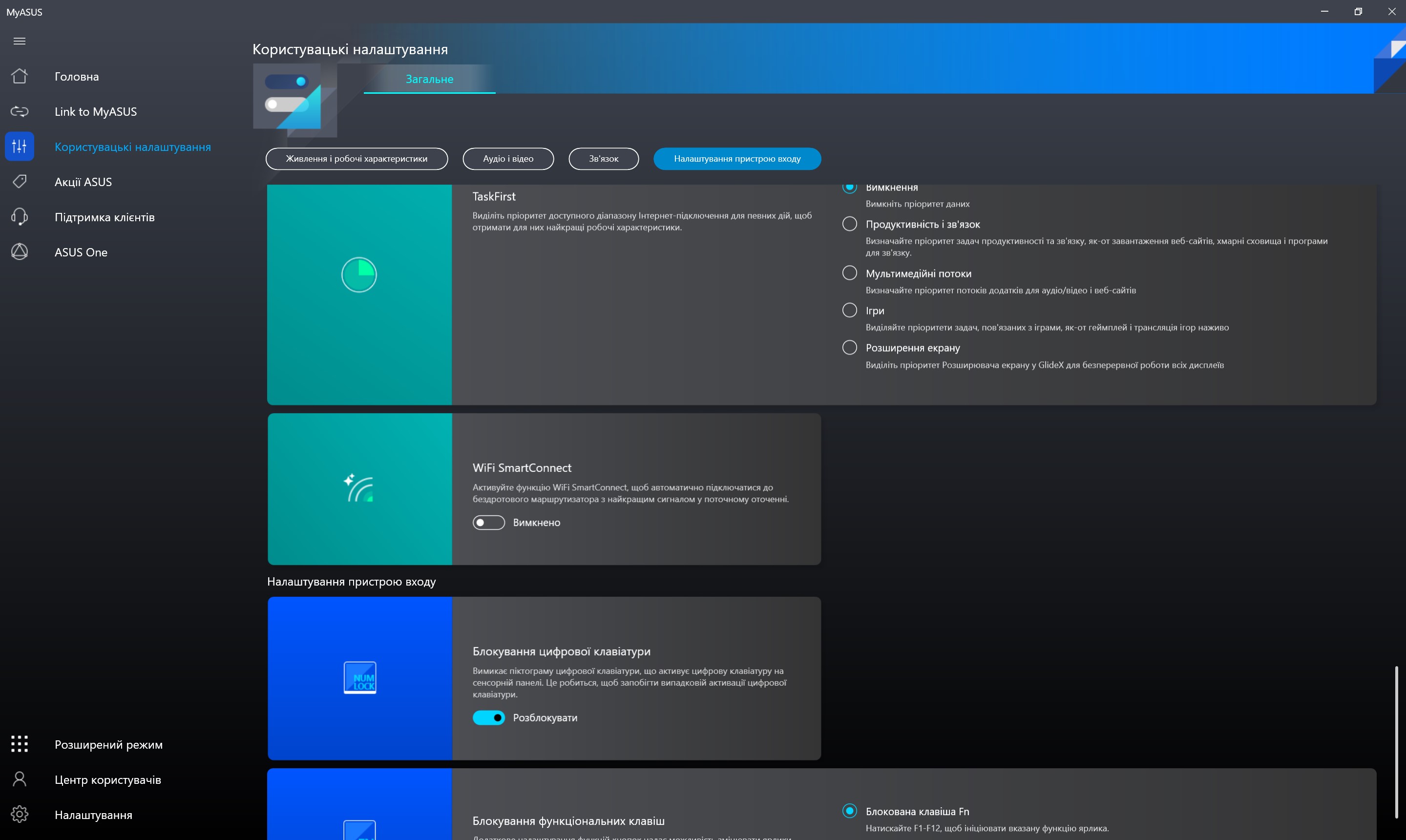
Task: Click Налаштування пристрою входу button
Action: click(737, 159)
